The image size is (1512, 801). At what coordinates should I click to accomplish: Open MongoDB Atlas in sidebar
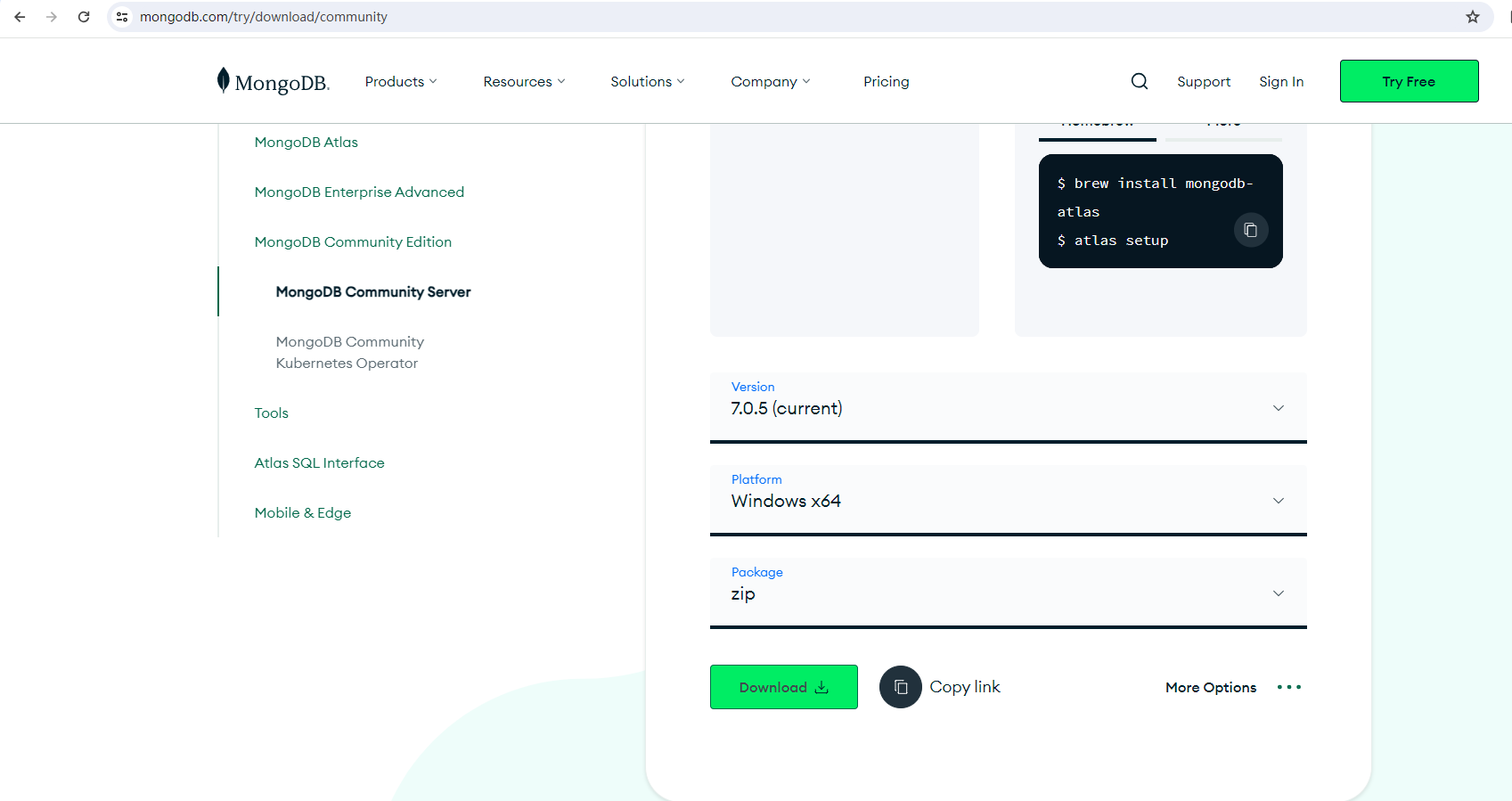pos(306,142)
